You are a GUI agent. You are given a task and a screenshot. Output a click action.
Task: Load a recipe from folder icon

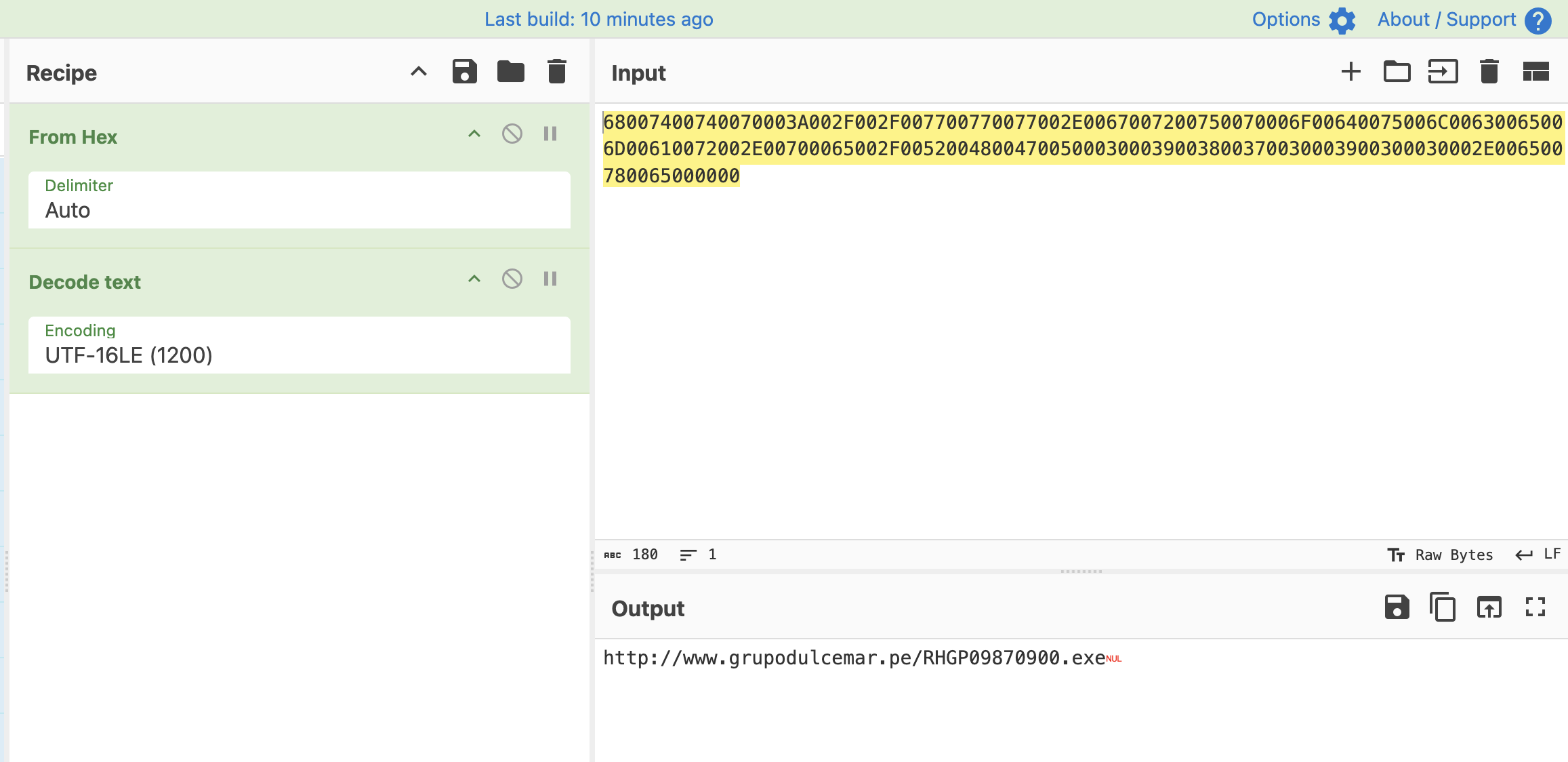[510, 72]
